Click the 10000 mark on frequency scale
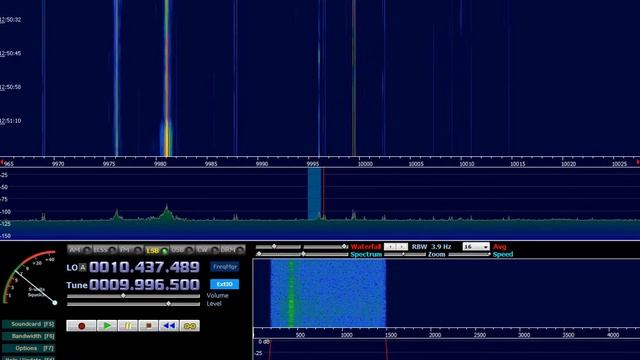 (365, 164)
